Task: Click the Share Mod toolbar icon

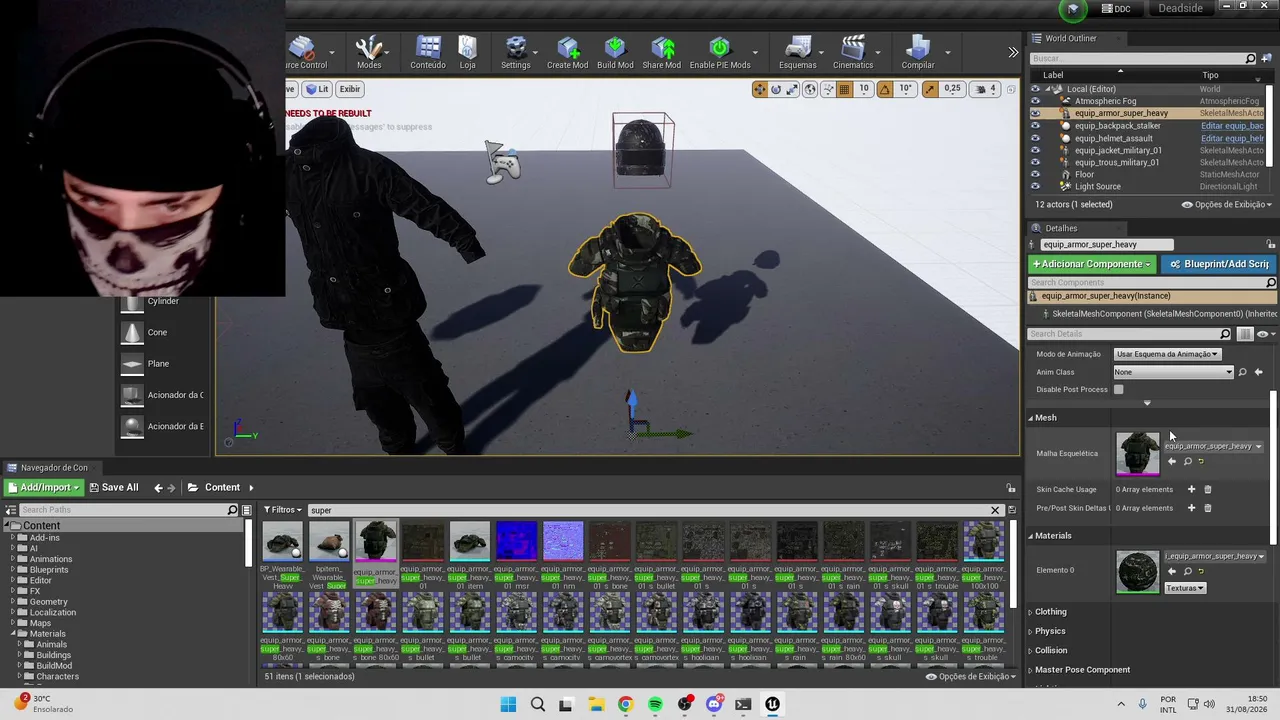Action: tap(661, 53)
